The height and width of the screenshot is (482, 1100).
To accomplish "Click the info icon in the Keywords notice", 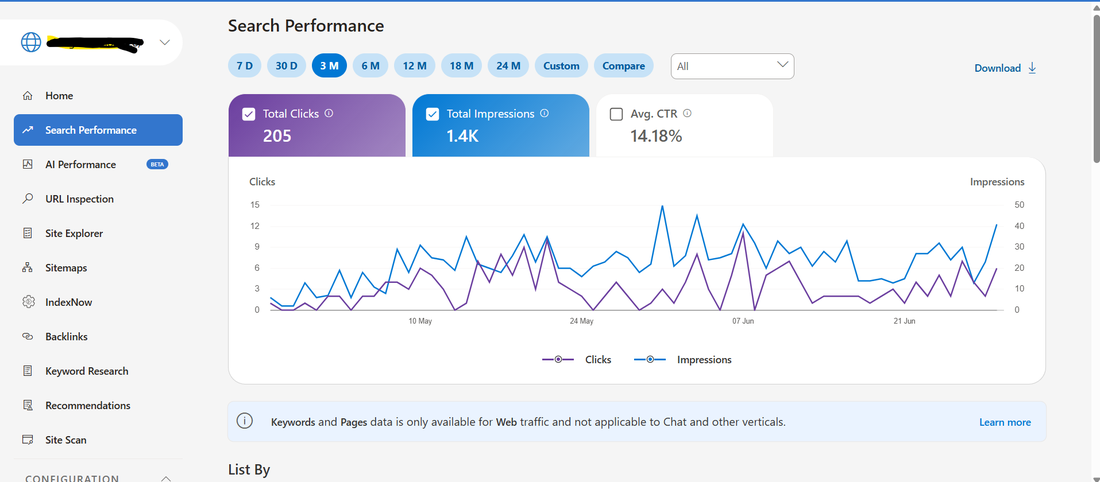I will click(244, 421).
